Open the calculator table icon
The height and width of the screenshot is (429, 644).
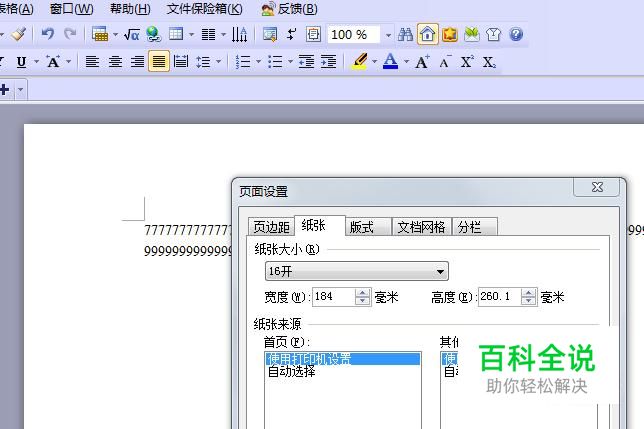coord(100,34)
